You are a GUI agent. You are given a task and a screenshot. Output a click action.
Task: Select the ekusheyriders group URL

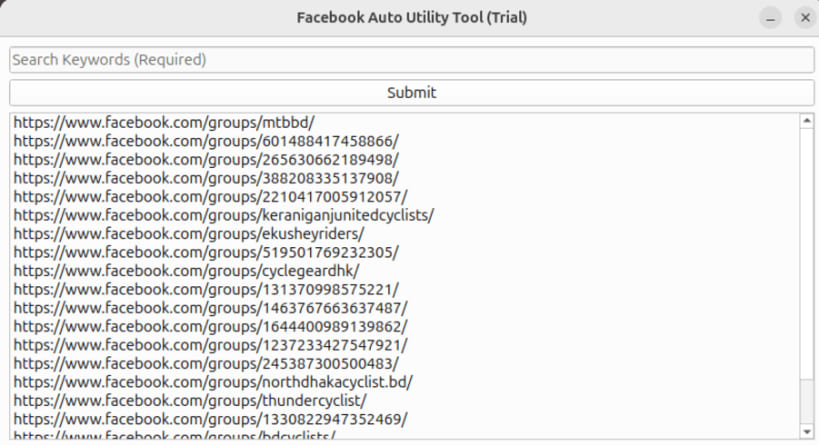point(189,234)
